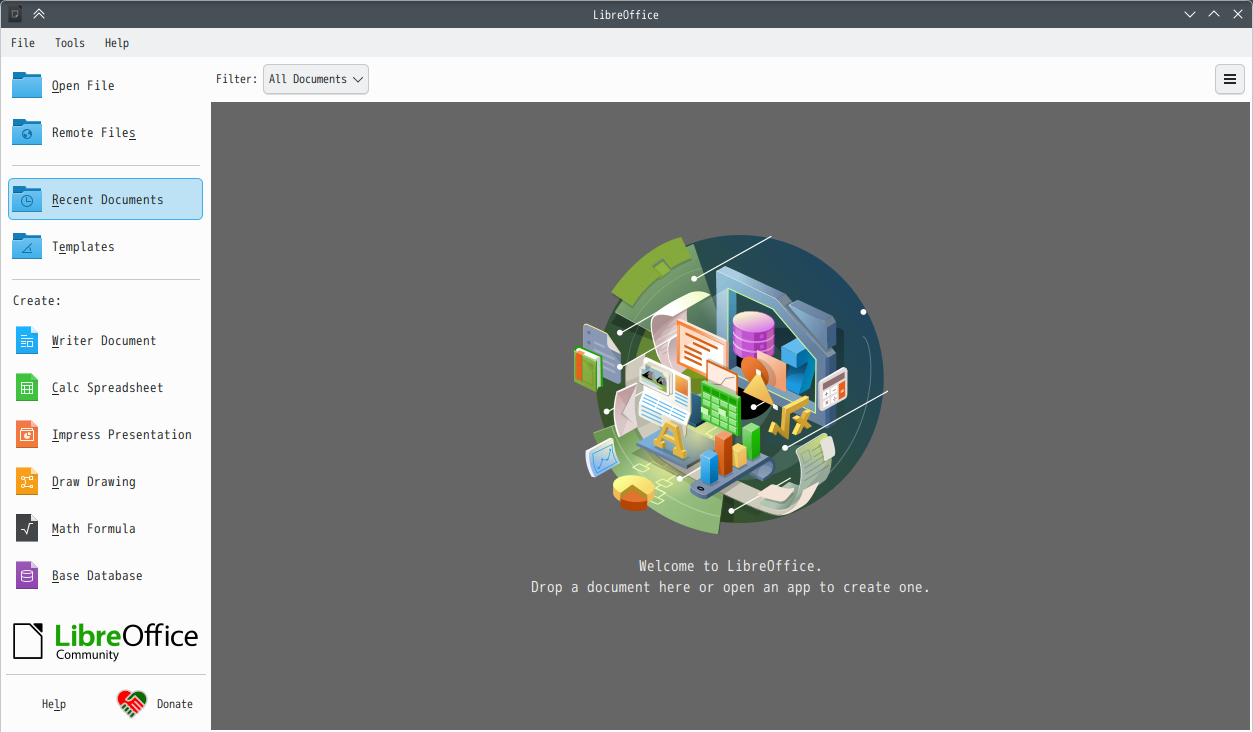This screenshot has height=732, width=1253.
Task: Click the Open File label
Action: (x=83, y=86)
